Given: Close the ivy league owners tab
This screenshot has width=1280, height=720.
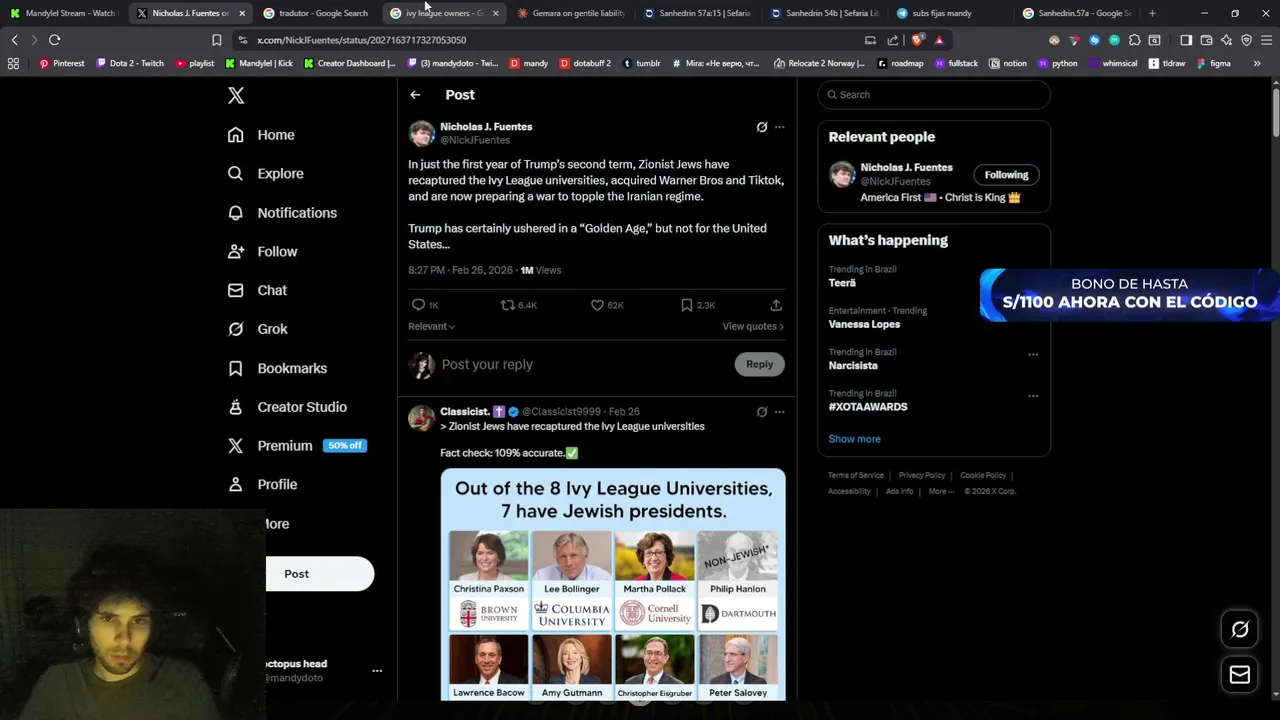Looking at the screenshot, I should 495,14.
